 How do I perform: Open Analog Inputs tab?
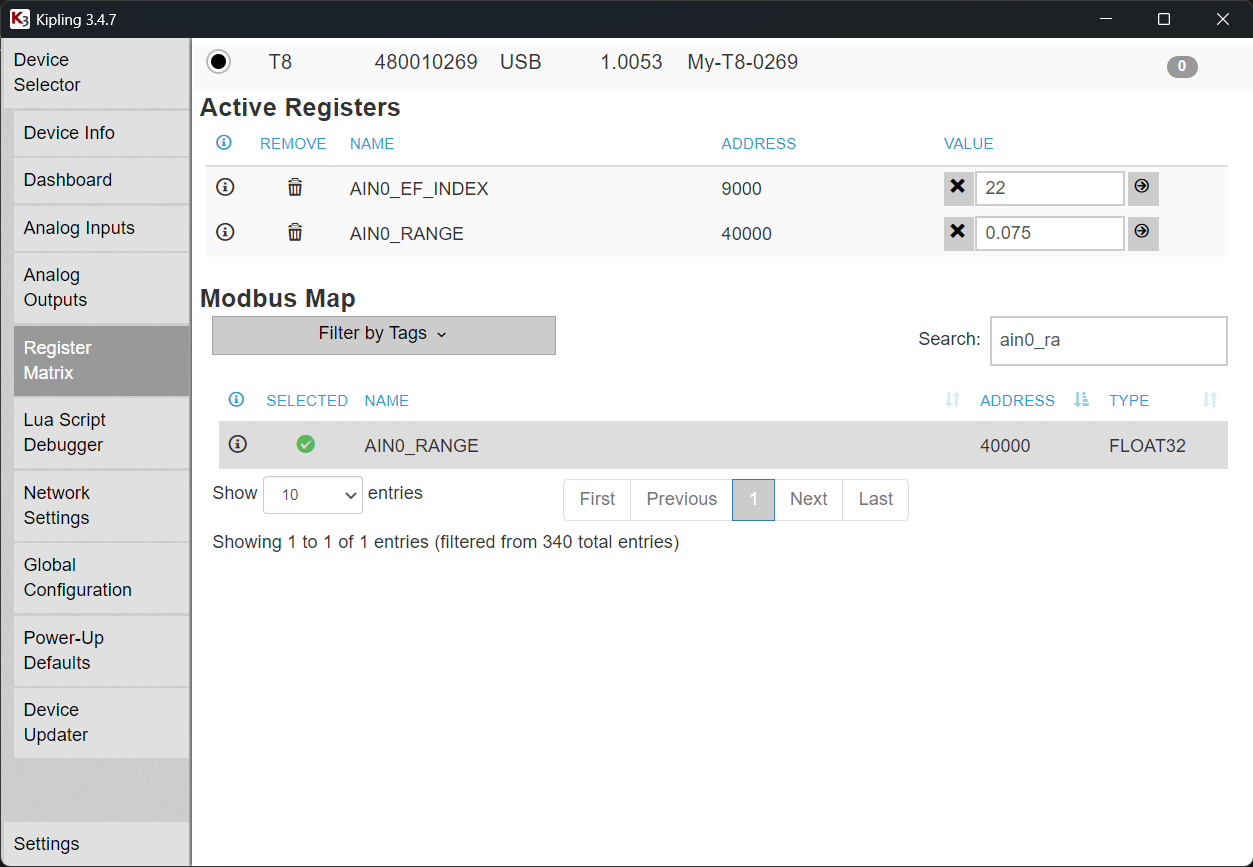point(101,228)
